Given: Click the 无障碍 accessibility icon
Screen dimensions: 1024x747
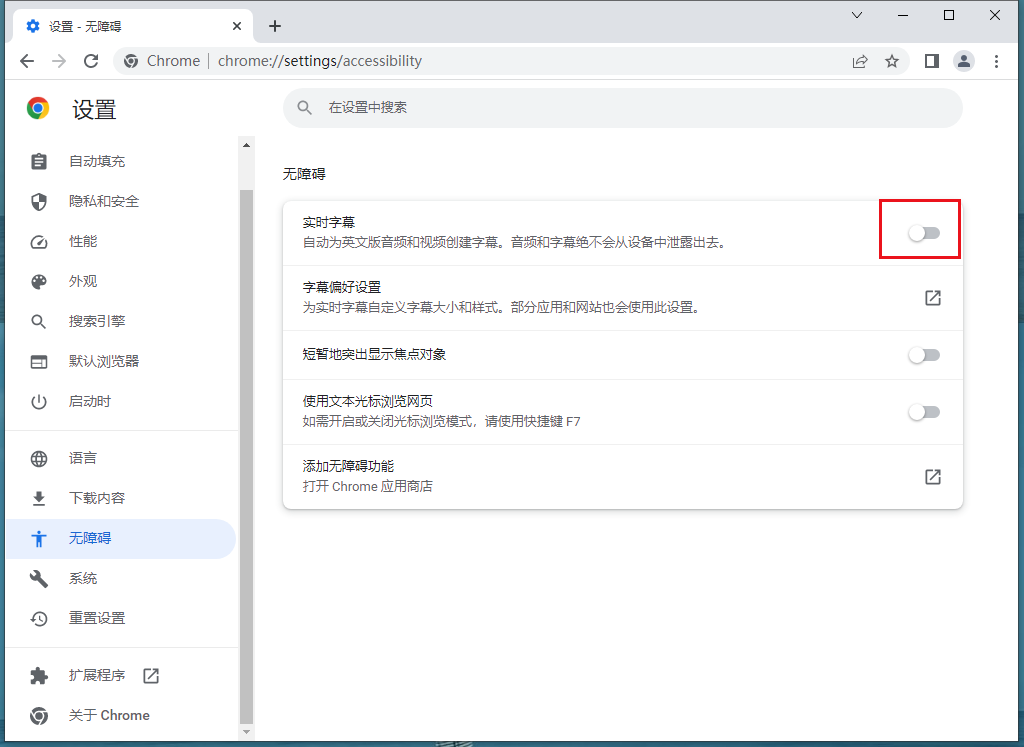Looking at the screenshot, I should (x=39, y=539).
